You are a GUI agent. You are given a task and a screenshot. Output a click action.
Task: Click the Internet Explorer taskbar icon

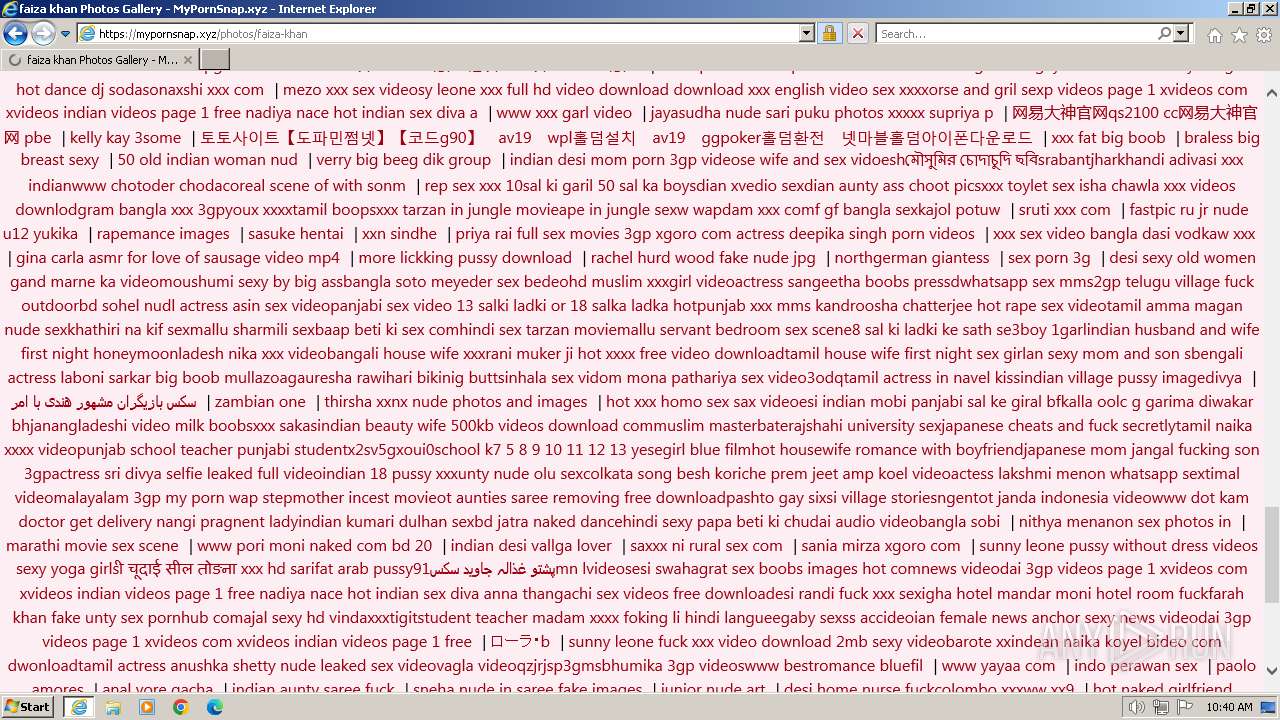pos(79,707)
